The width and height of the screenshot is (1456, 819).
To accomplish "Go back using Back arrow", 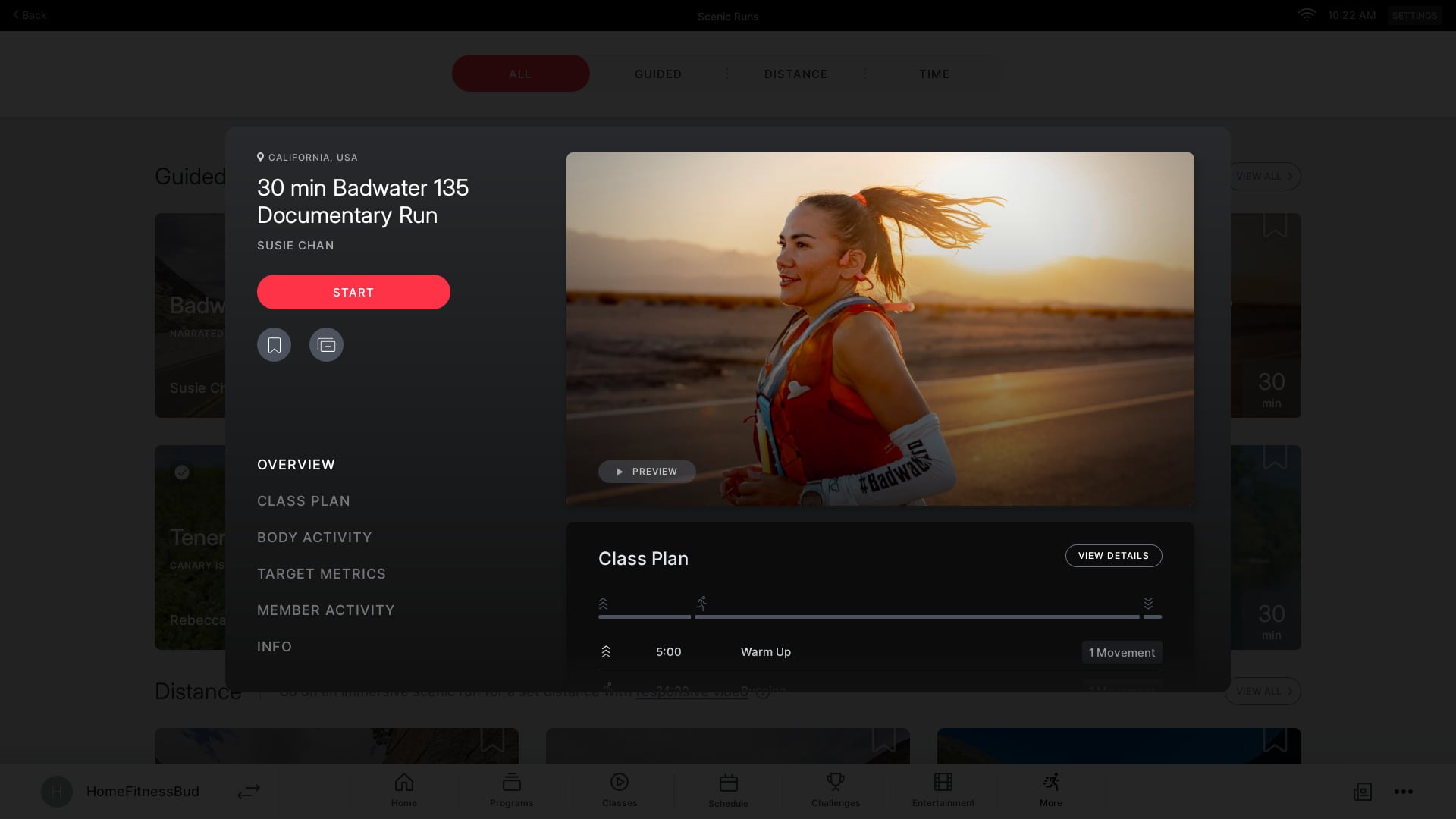I will click(x=30, y=15).
